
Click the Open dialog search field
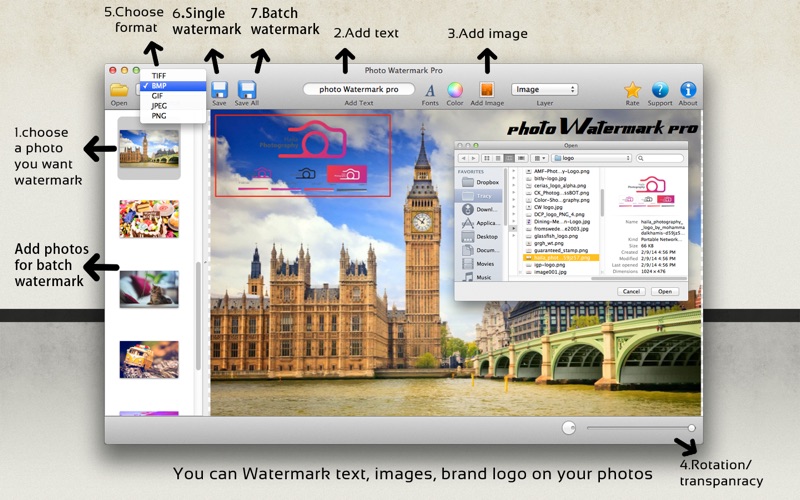pyautogui.click(x=660, y=158)
